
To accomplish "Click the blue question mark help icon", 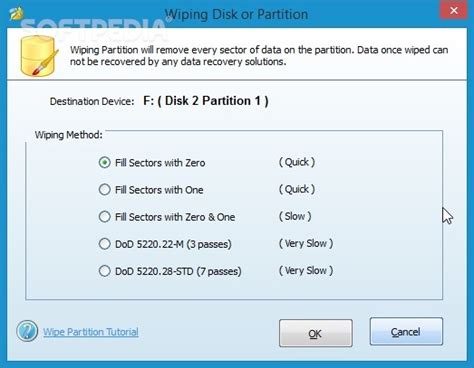I will 27,331.
